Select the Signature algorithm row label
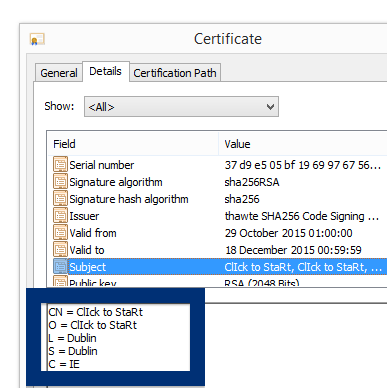The width and height of the screenshot is (387, 388). pos(116,182)
